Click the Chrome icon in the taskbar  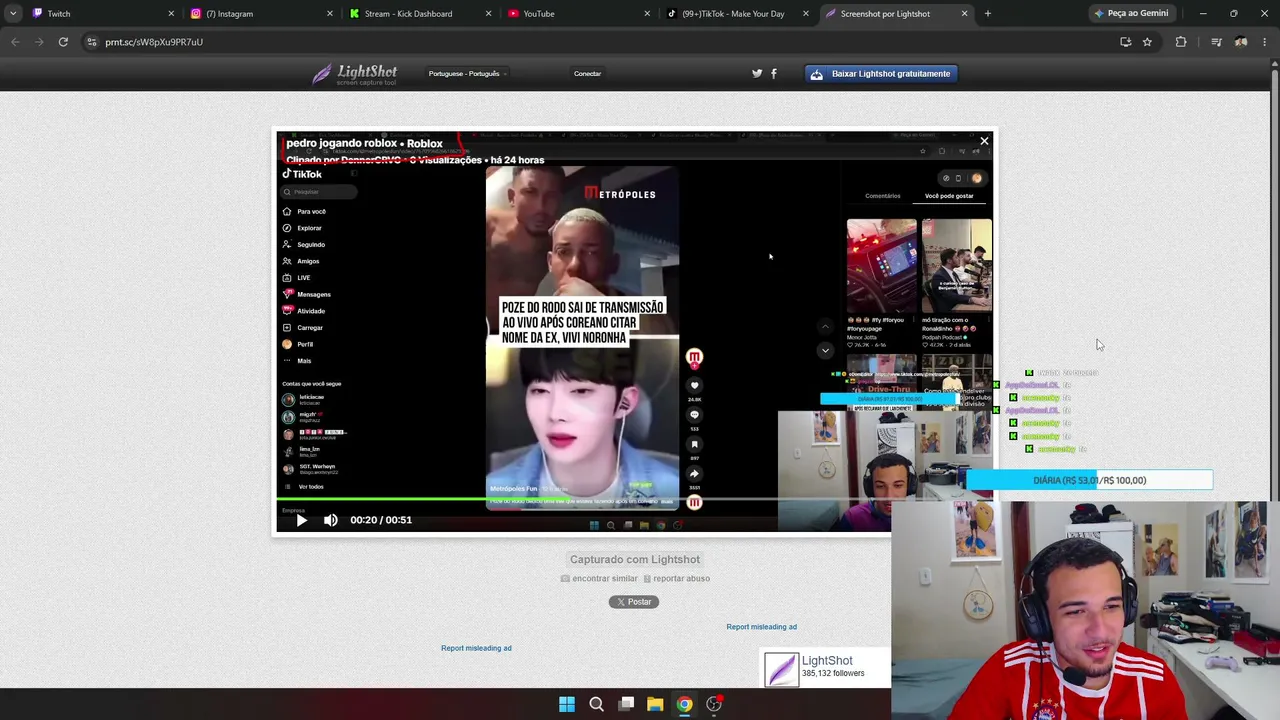tap(684, 704)
